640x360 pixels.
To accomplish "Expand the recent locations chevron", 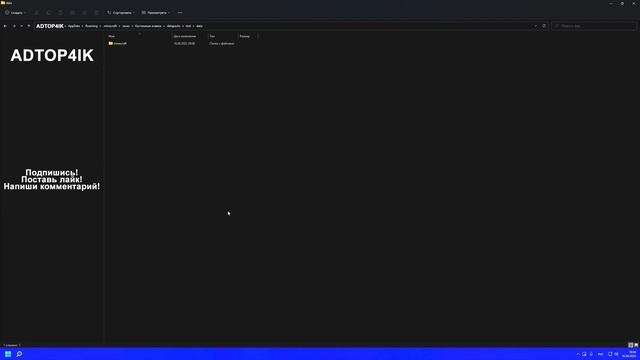I will 21,26.
